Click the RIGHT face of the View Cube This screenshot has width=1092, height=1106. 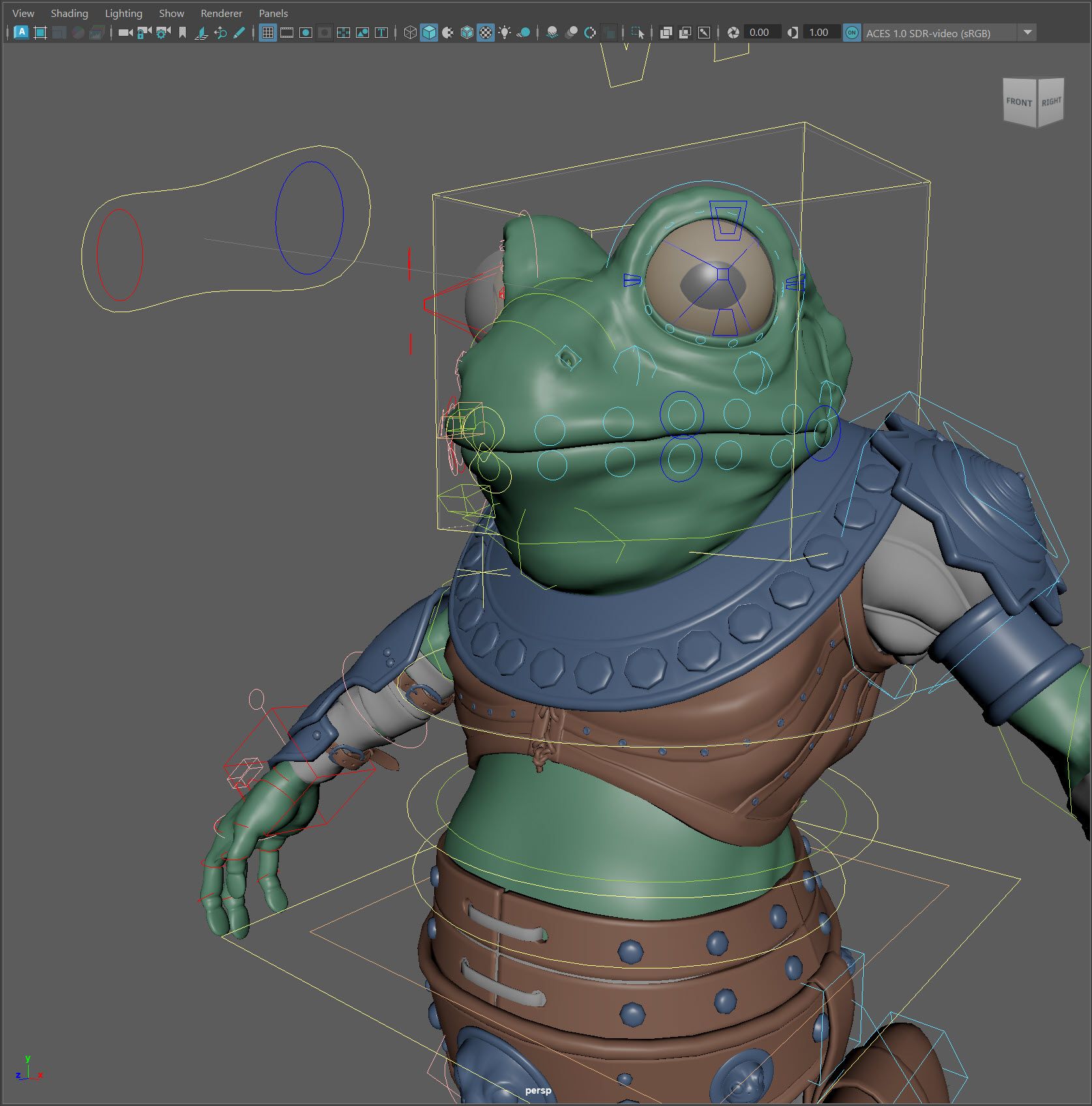click(1050, 102)
